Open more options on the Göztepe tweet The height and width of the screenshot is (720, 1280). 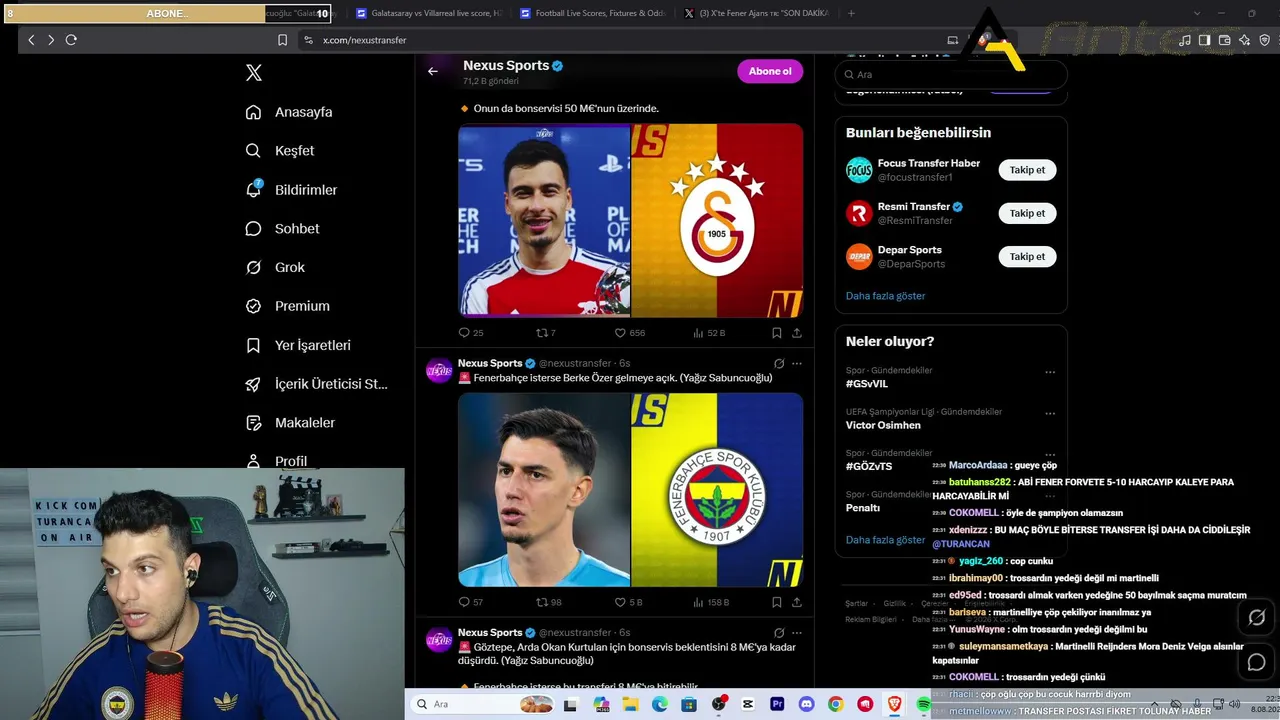point(797,632)
